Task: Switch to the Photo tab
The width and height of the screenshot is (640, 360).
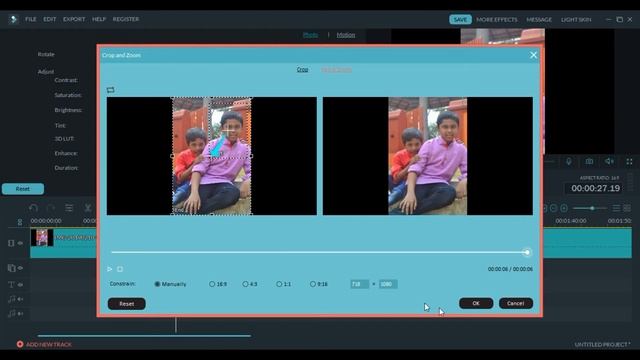Action: point(311,35)
